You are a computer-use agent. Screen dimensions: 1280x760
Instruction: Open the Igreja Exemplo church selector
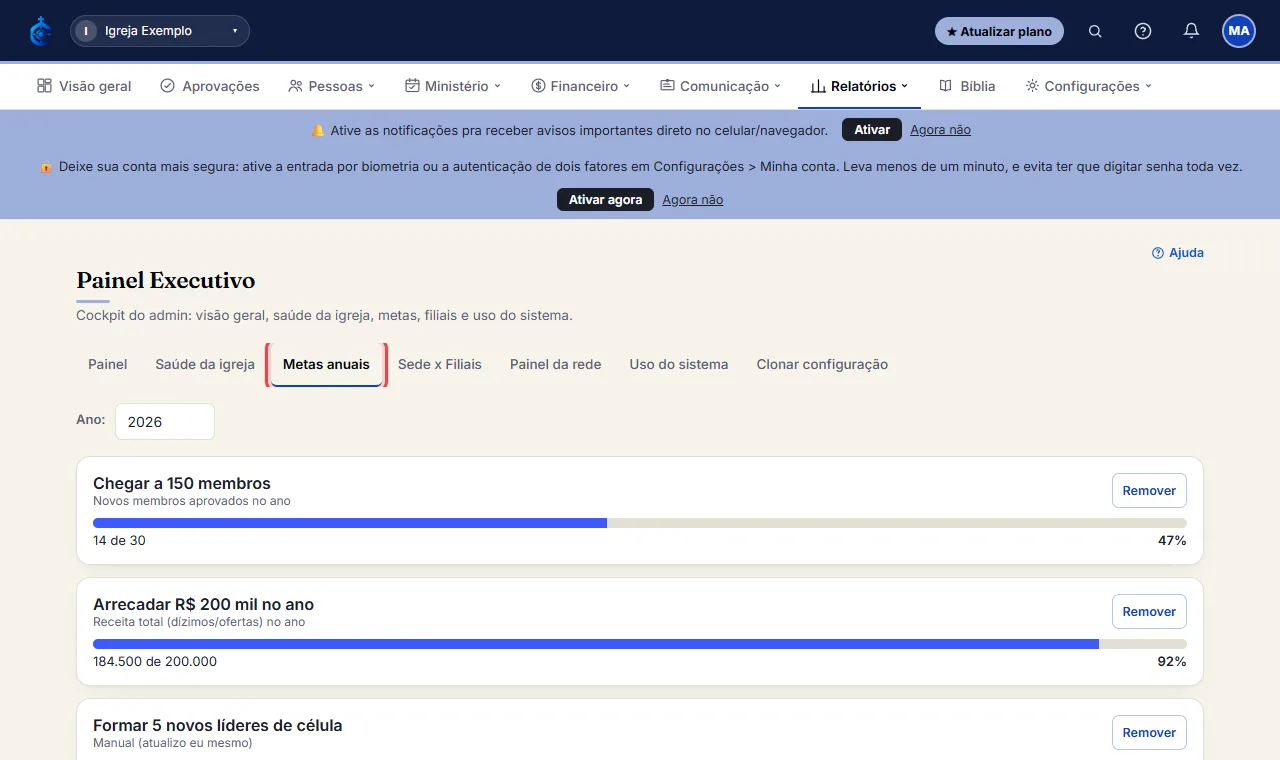[x=160, y=31]
